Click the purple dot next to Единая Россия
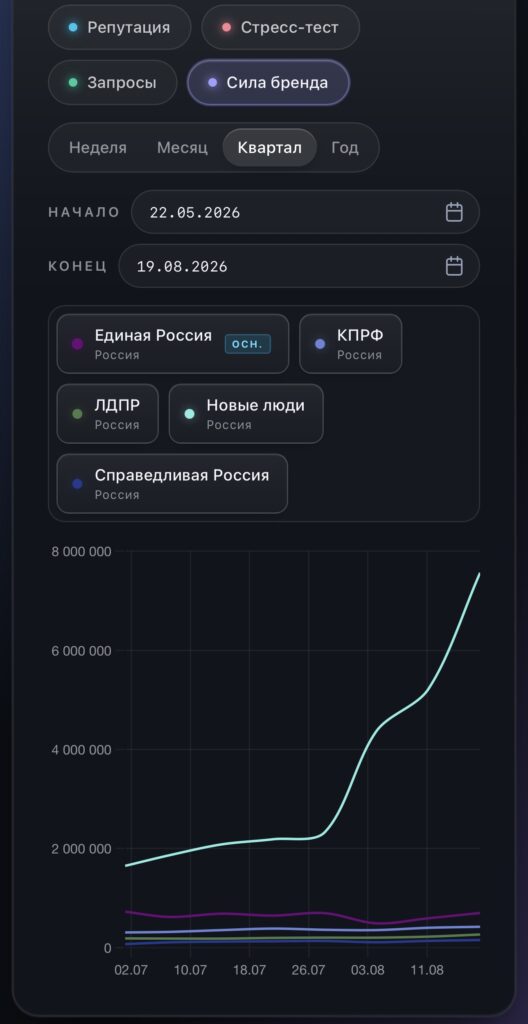Screen dimensions: 528x1024 pos(77,344)
